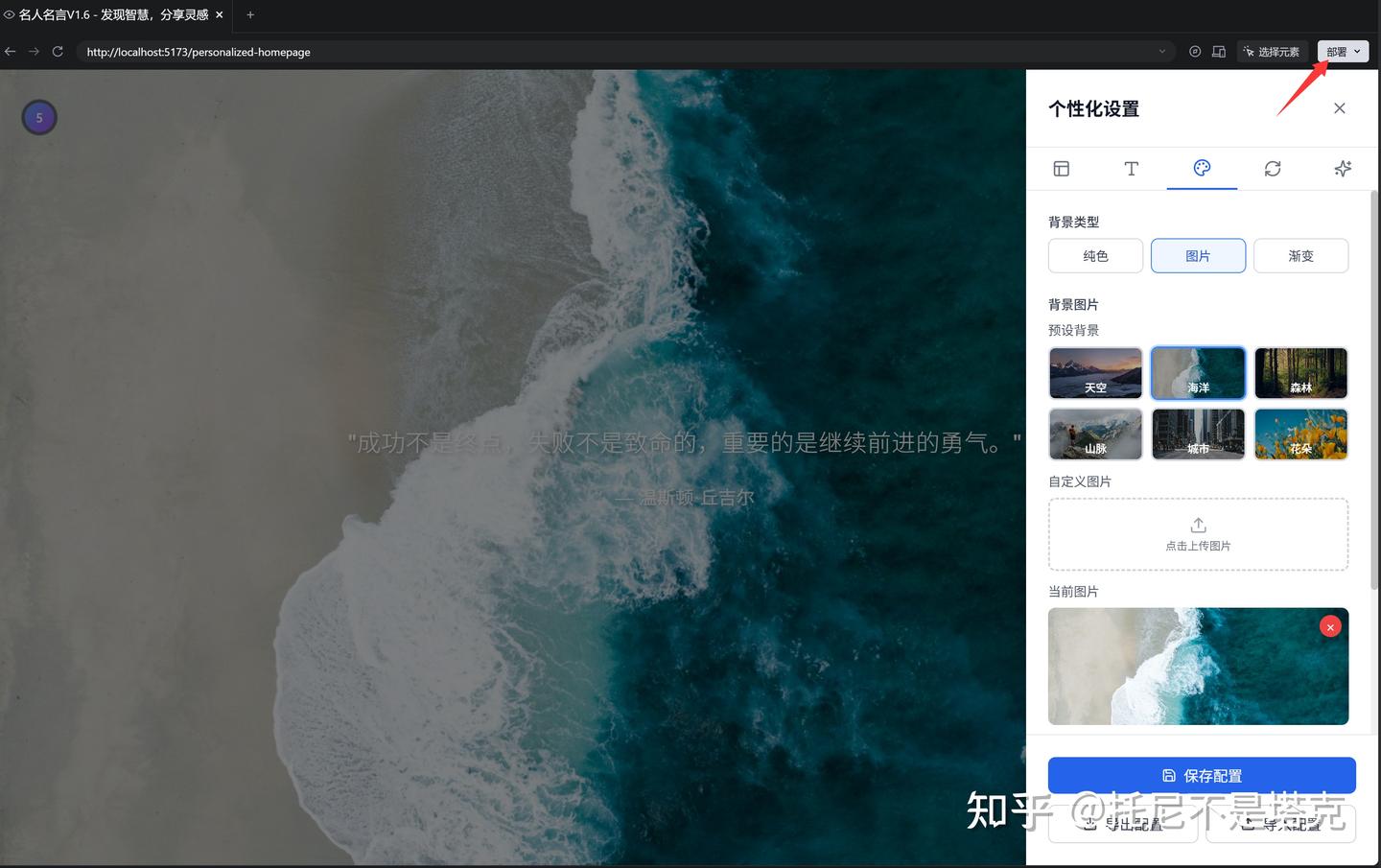Select the text (T) settings tab icon
Image resolution: width=1381 pixels, height=868 pixels.
pyautogui.click(x=1132, y=168)
